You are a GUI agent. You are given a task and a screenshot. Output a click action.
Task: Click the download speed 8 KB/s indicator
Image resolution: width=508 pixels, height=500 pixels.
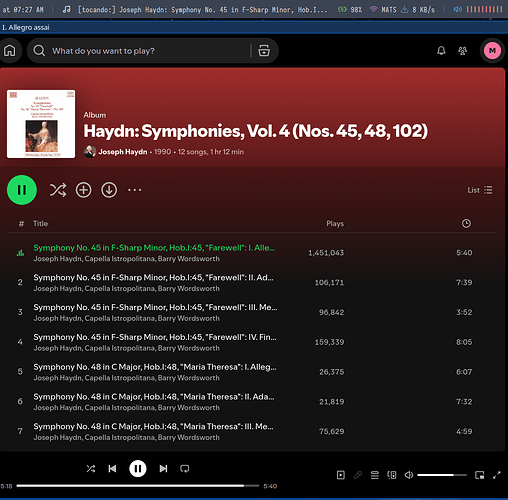point(418,9)
